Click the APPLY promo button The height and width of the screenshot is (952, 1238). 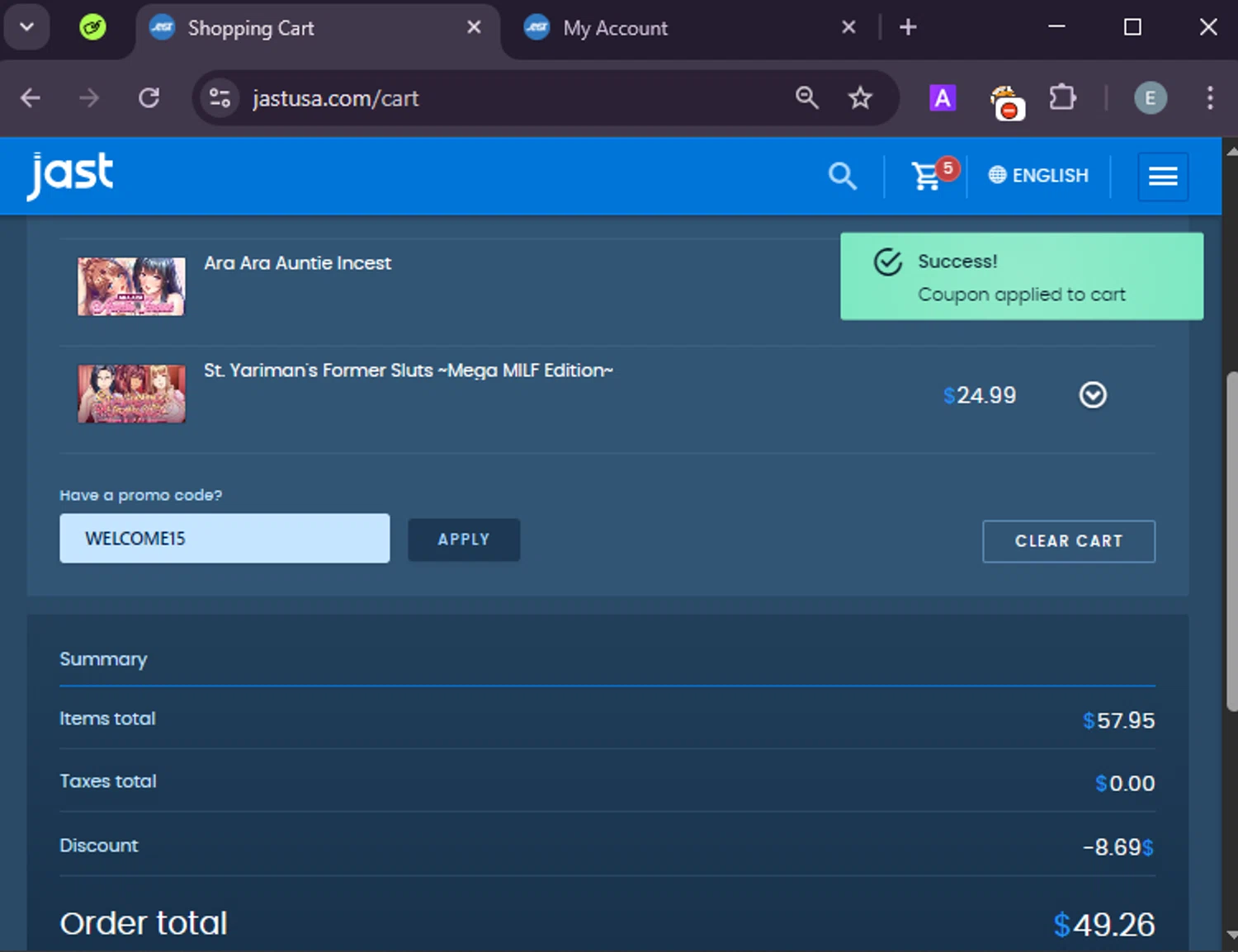click(464, 540)
